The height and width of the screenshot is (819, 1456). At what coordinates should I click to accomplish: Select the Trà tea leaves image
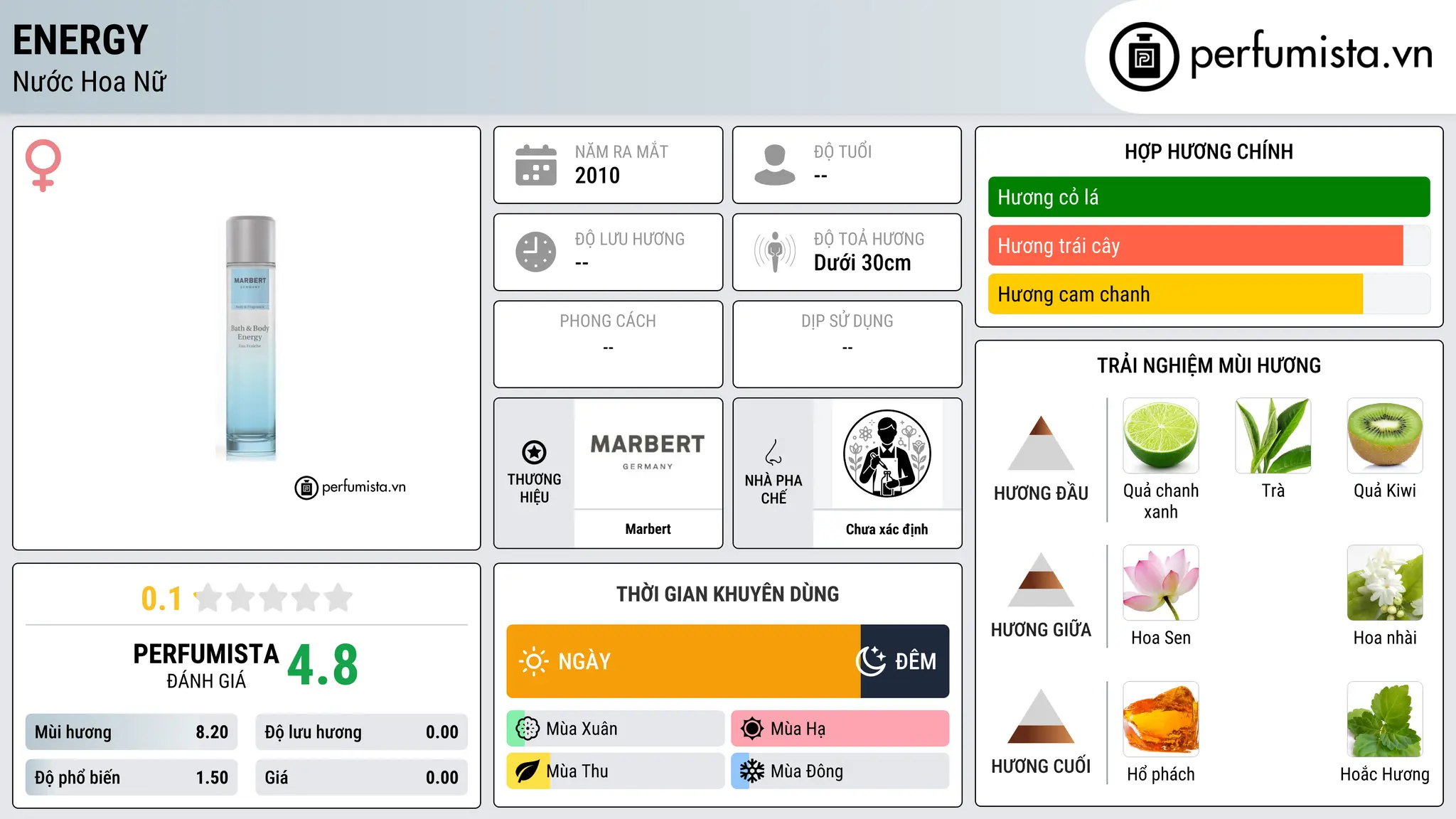[x=1273, y=436]
